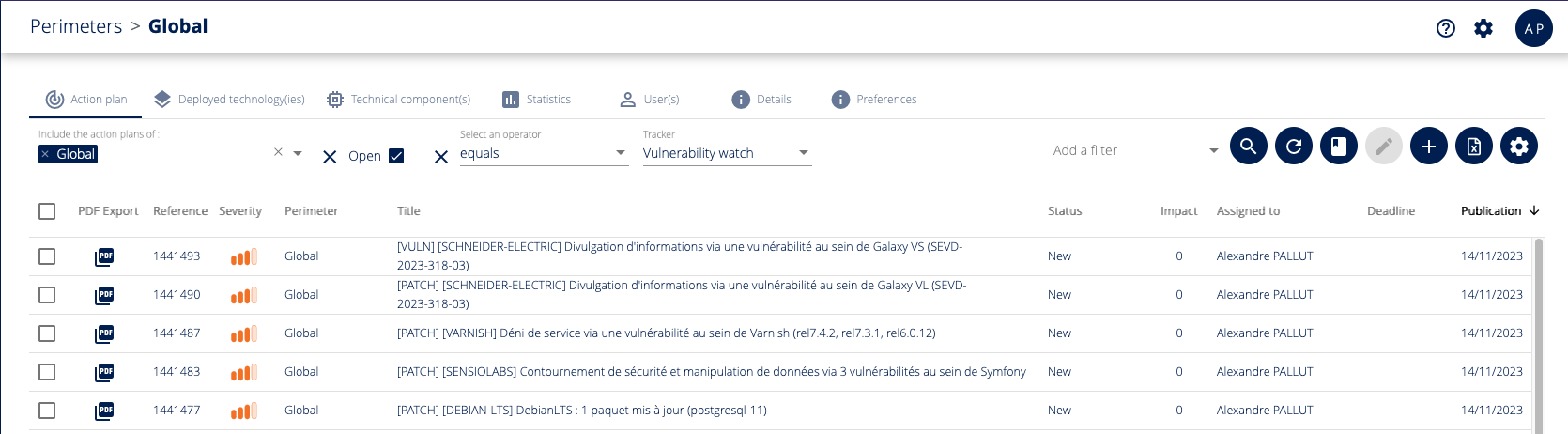Click the saved filters book icon
Image resolution: width=1568 pixels, height=434 pixels.
click(x=1338, y=147)
